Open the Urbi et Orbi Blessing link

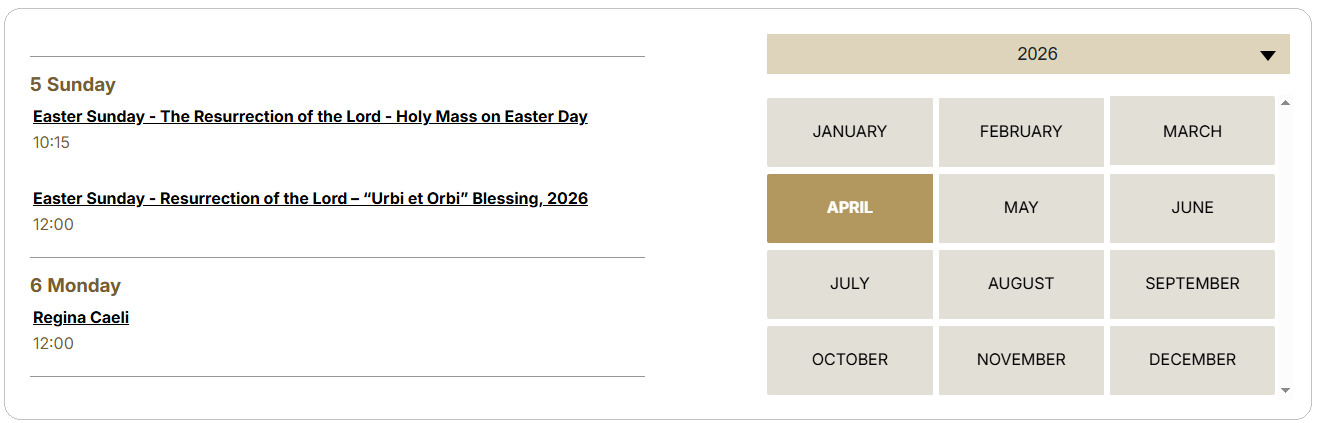(310, 199)
